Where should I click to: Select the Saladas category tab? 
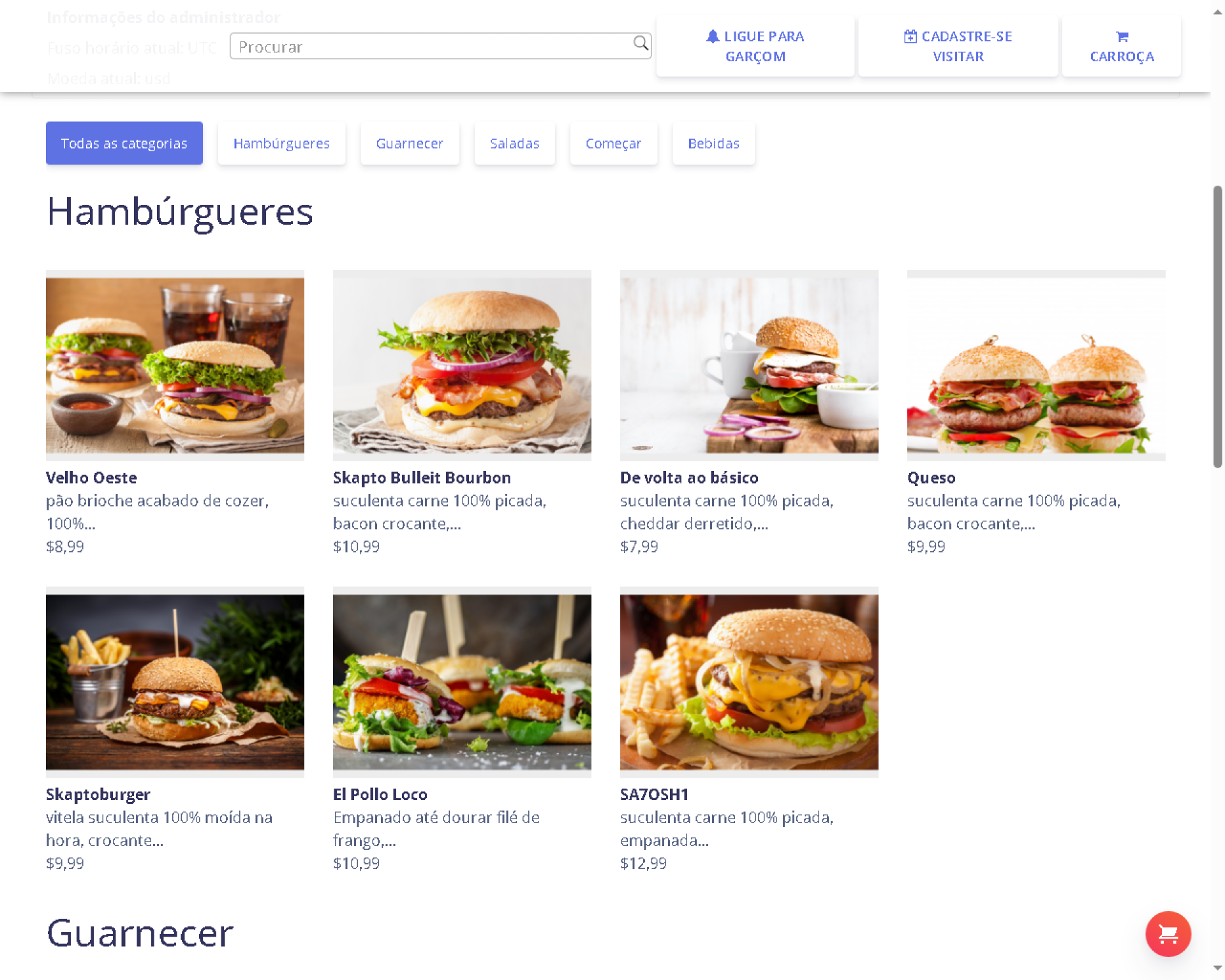click(514, 143)
